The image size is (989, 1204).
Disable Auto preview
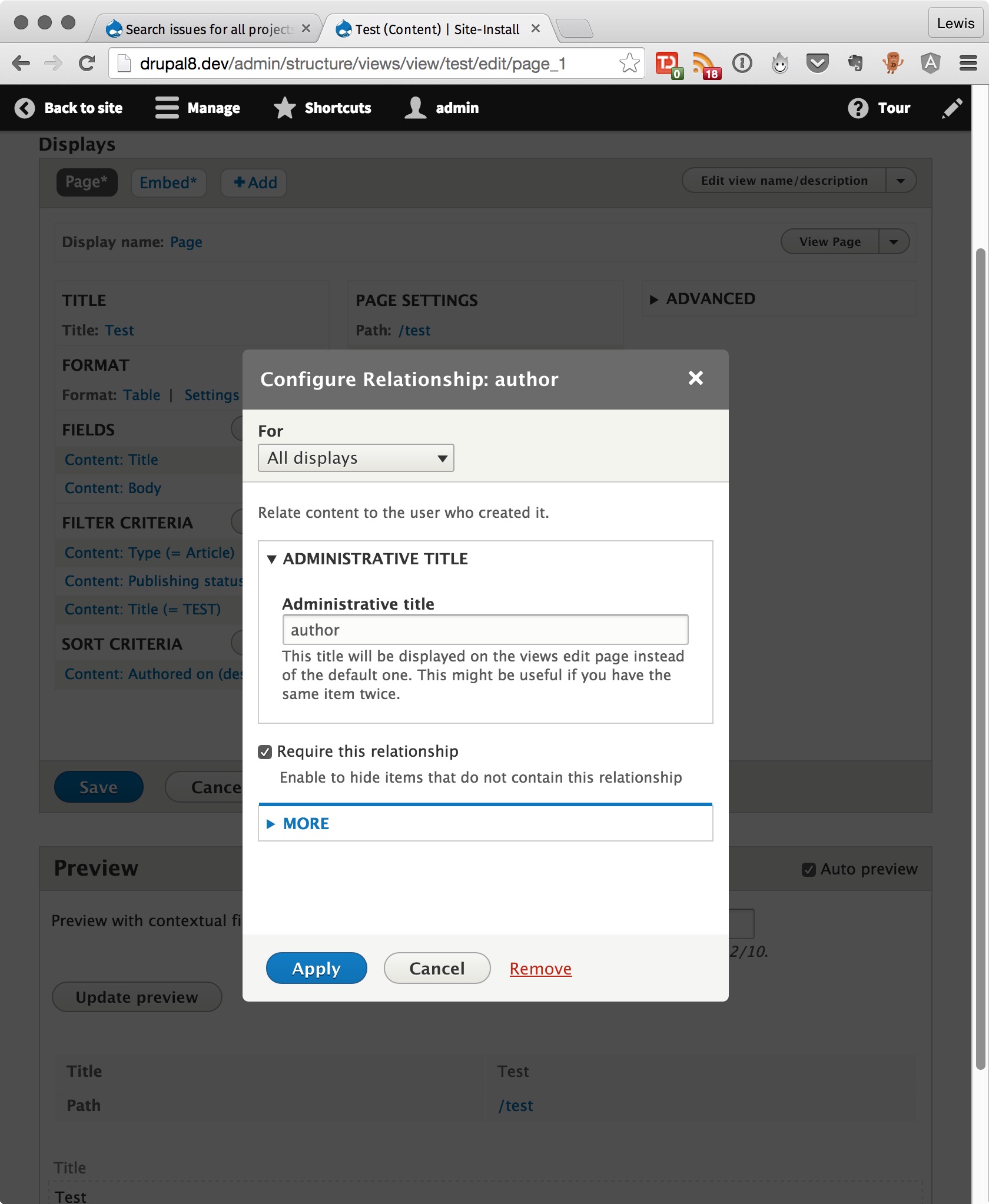click(x=809, y=869)
